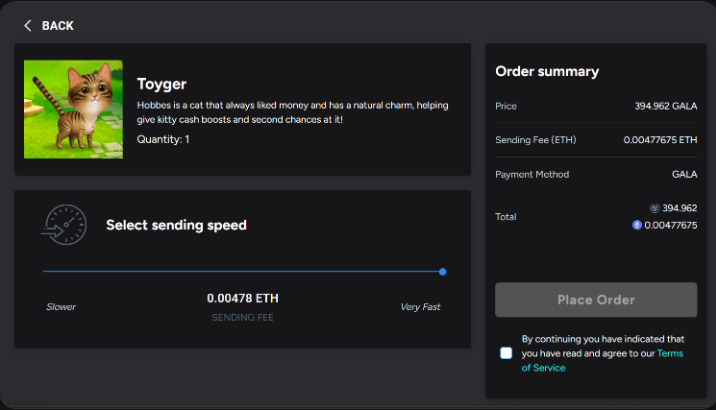The height and width of the screenshot is (410, 716).
Task: Click the GALA coin icon in Total
Action: pyautogui.click(x=654, y=208)
